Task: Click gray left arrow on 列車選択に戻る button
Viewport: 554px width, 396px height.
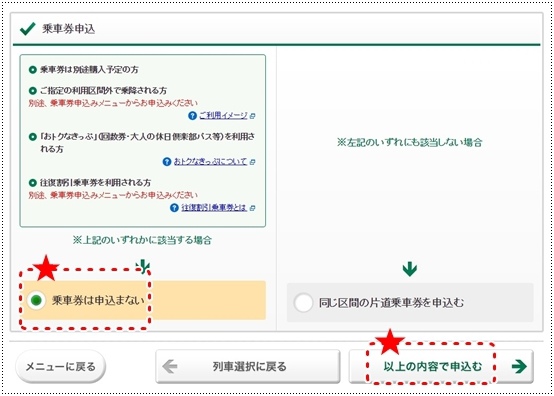Action: point(170,366)
